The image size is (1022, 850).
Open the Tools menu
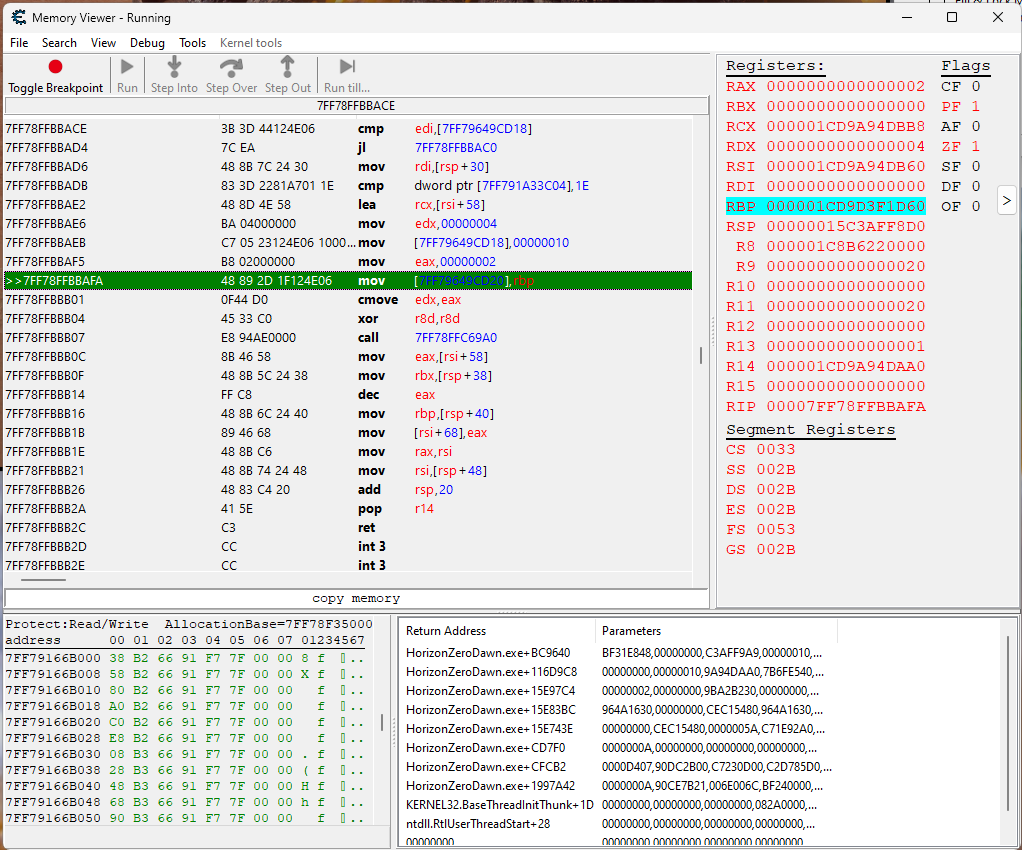click(x=192, y=43)
